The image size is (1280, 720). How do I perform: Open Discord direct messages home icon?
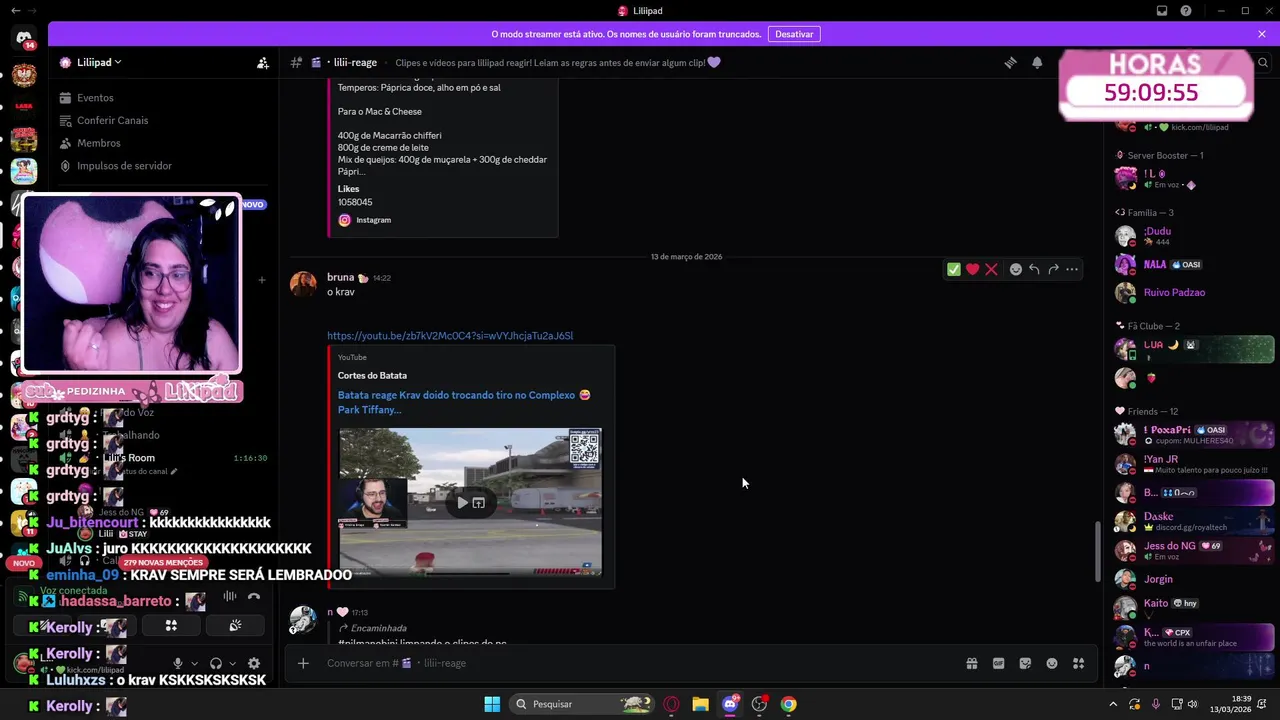click(24, 38)
